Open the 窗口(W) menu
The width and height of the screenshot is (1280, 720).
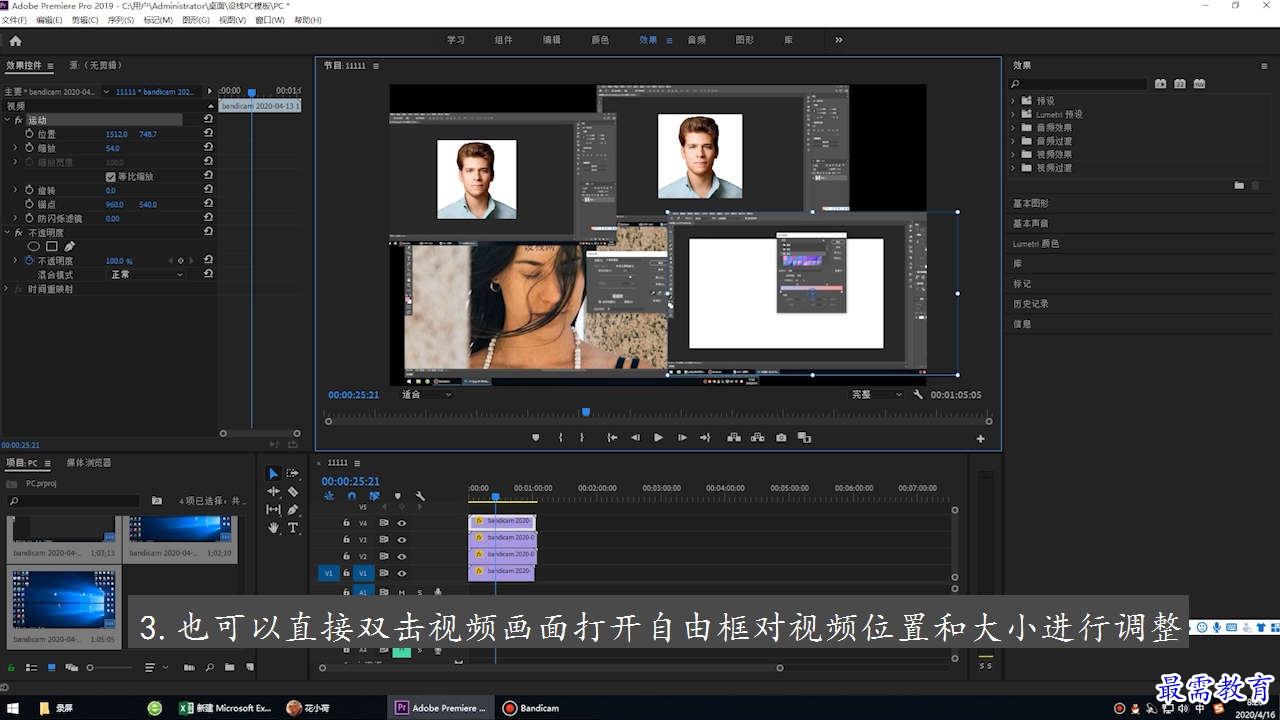click(x=270, y=20)
